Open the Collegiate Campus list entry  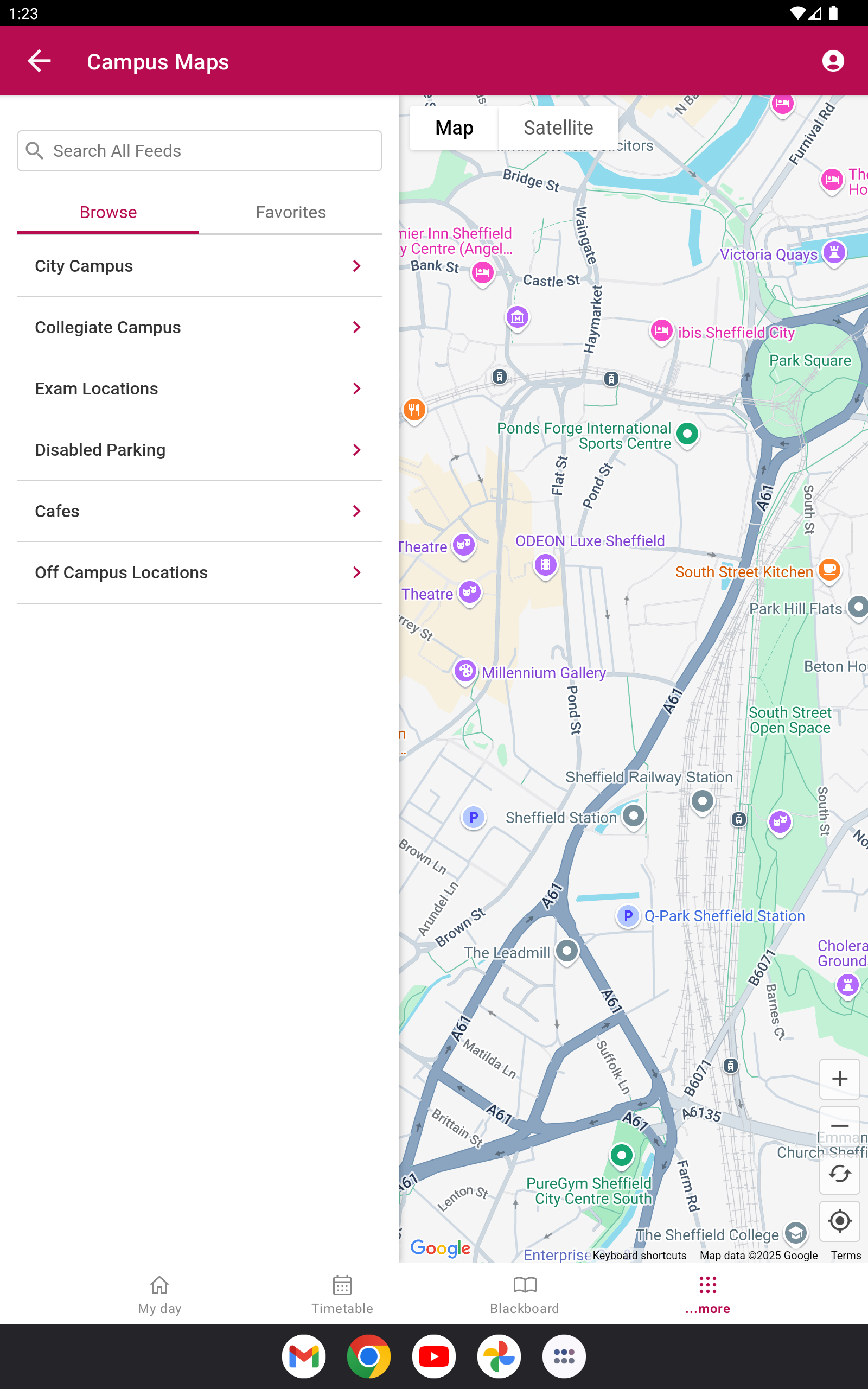point(199,327)
